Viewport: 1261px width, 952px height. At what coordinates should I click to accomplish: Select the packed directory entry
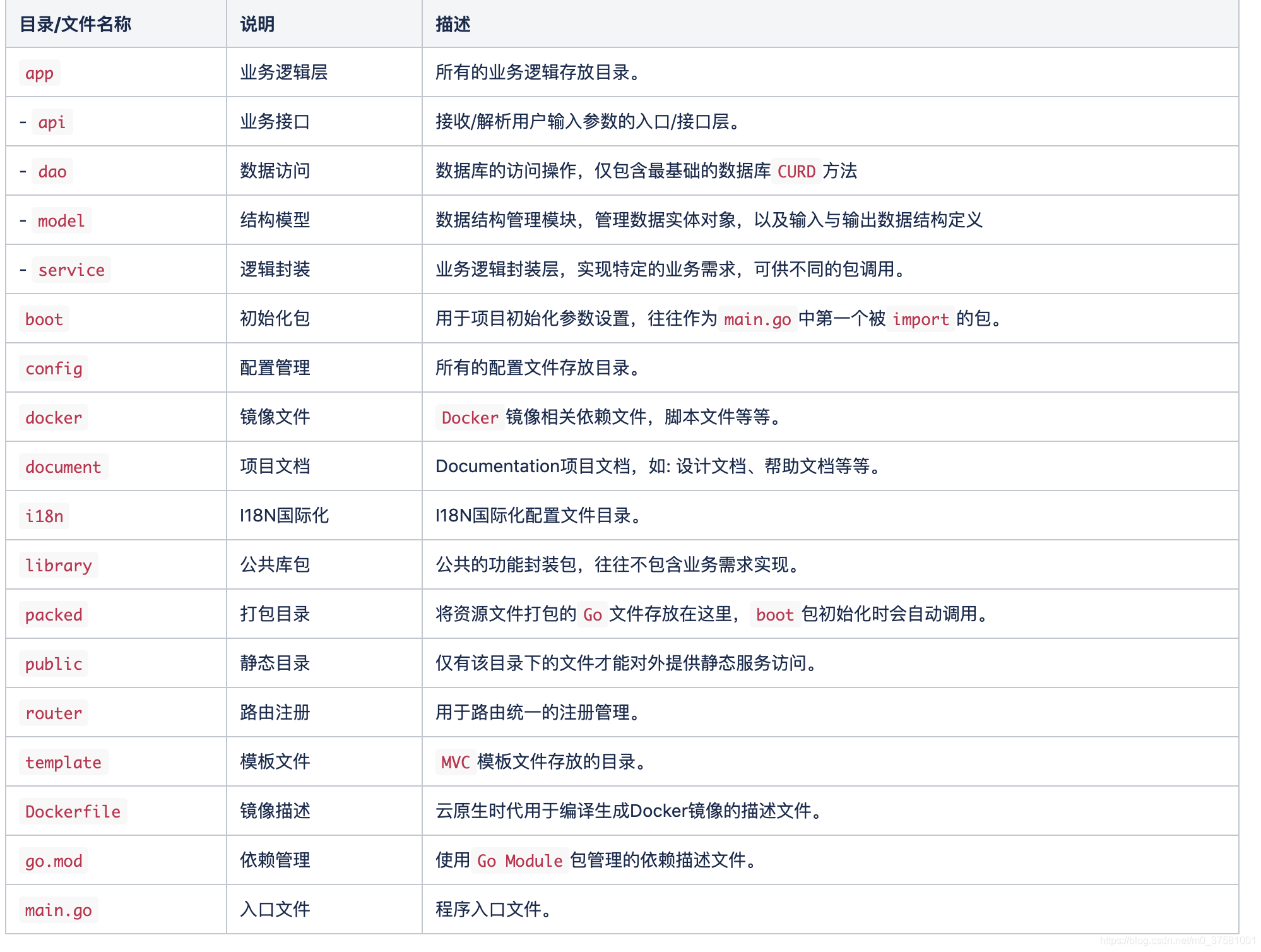coord(53,614)
